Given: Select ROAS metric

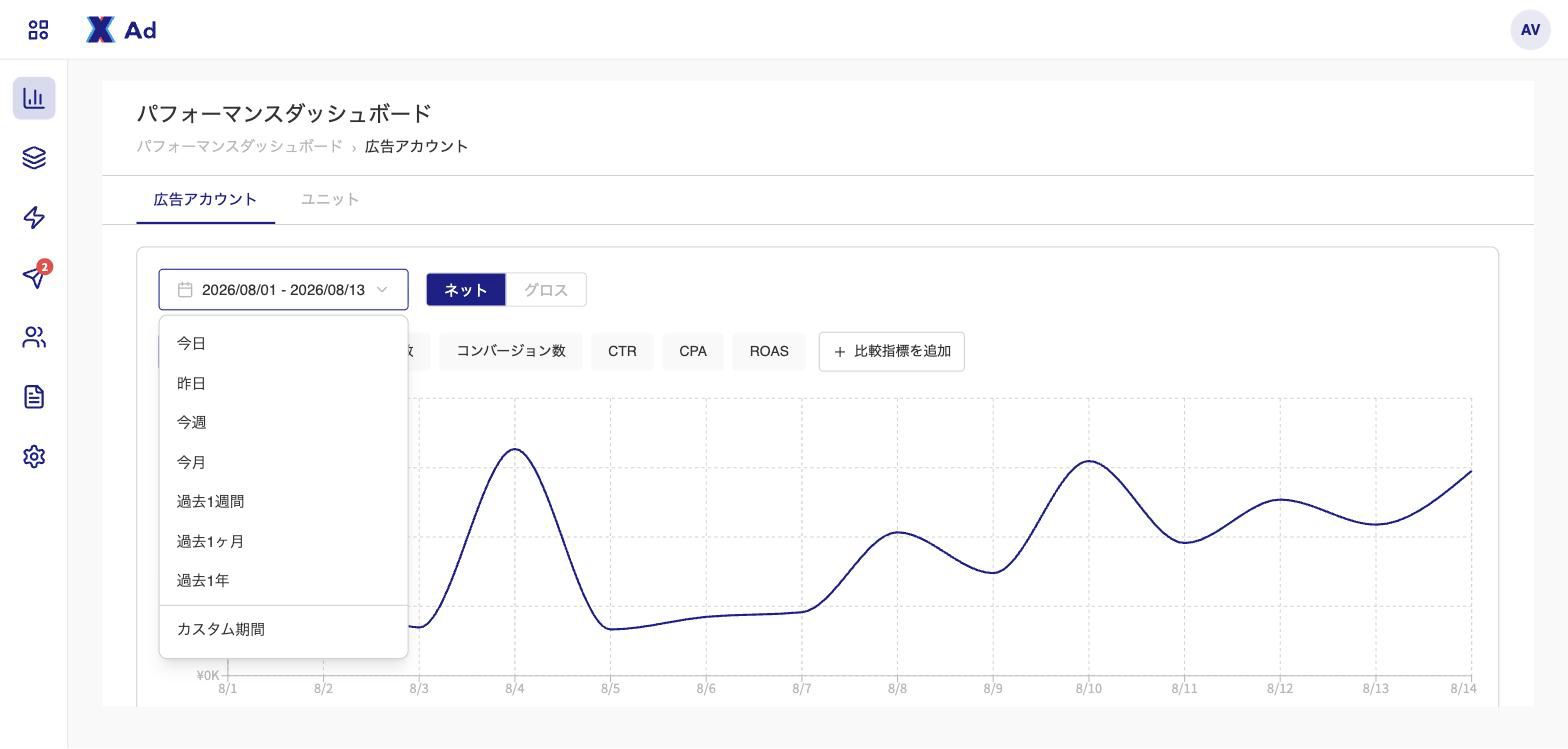Looking at the screenshot, I should pyautogui.click(x=769, y=351).
